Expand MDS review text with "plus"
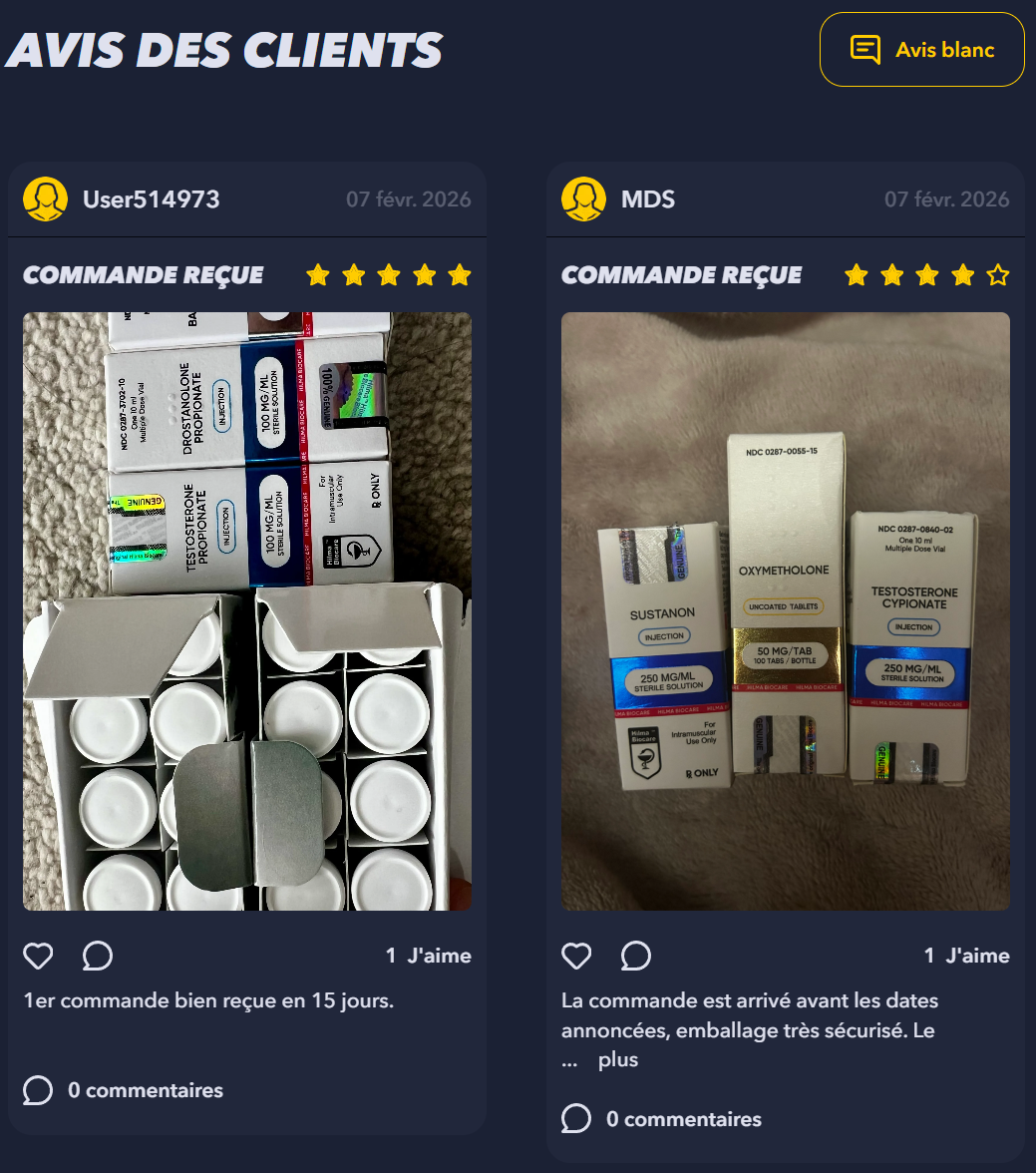 click(x=618, y=1060)
